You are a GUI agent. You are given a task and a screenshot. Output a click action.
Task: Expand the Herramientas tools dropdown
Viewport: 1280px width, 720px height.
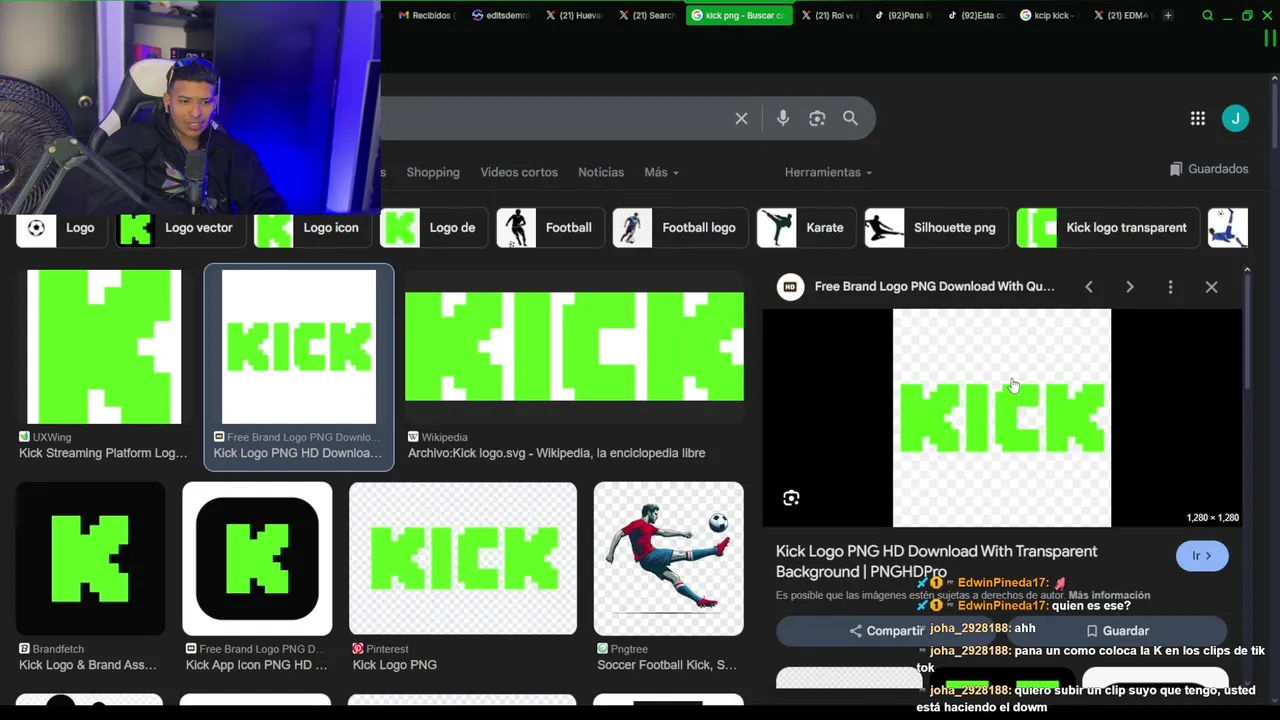coord(828,172)
